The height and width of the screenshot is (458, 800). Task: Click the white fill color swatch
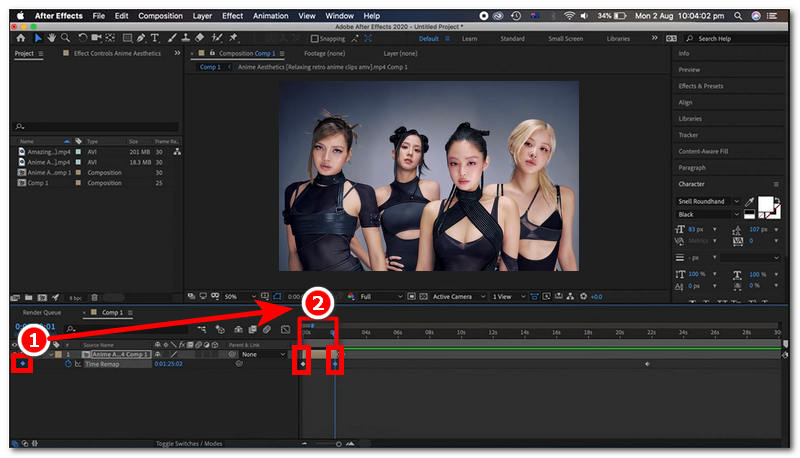(766, 203)
